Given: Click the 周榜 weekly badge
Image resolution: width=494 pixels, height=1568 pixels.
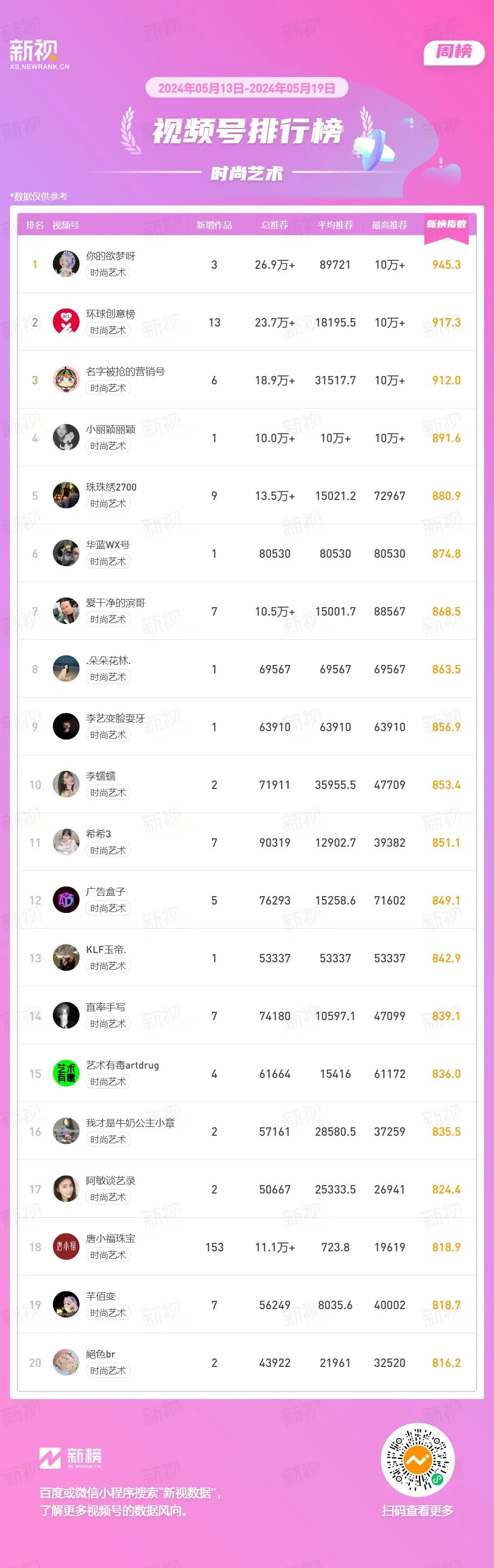Looking at the screenshot, I should (x=454, y=52).
